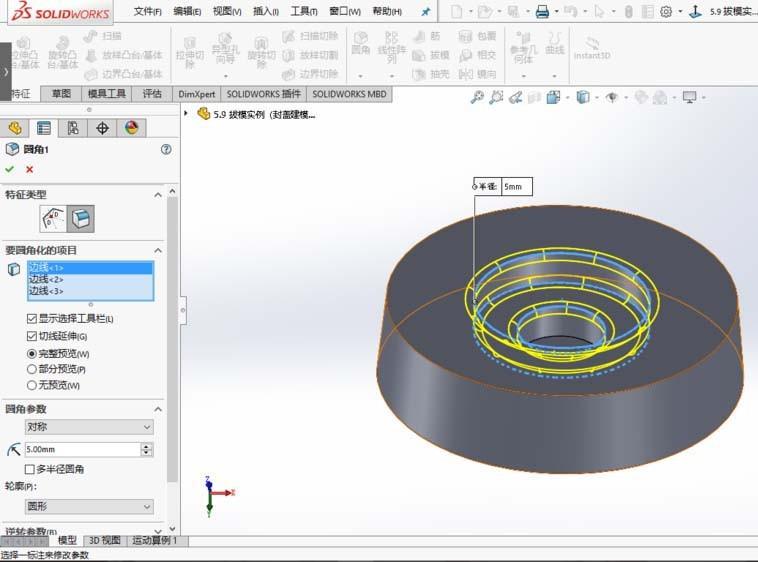Switch to the 草图 ribbon tab
This screenshot has width=758, height=562.
pos(61,94)
